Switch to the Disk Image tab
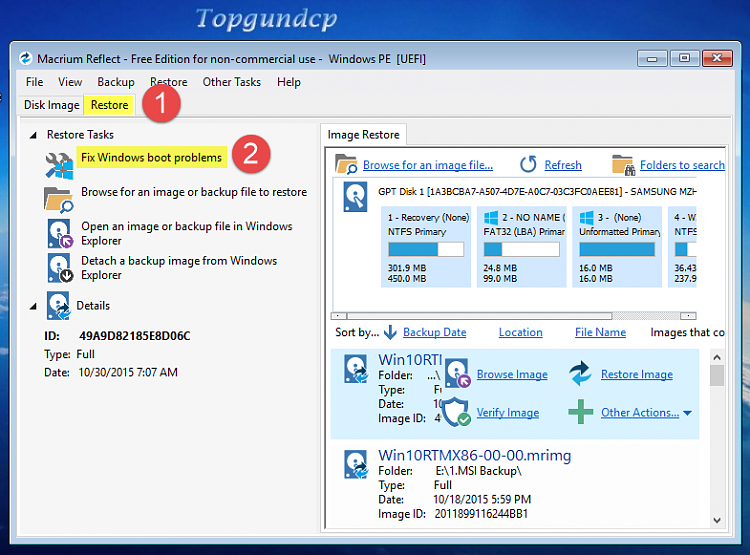The width and height of the screenshot is (750, 555). pyautogui.click(x=51, y=105)
